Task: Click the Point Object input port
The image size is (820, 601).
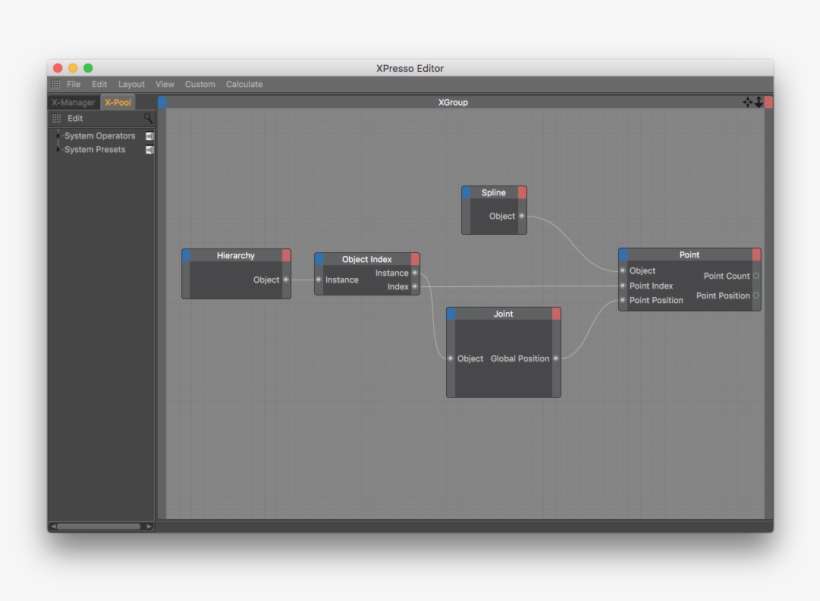Action: (x=622, y=271)
